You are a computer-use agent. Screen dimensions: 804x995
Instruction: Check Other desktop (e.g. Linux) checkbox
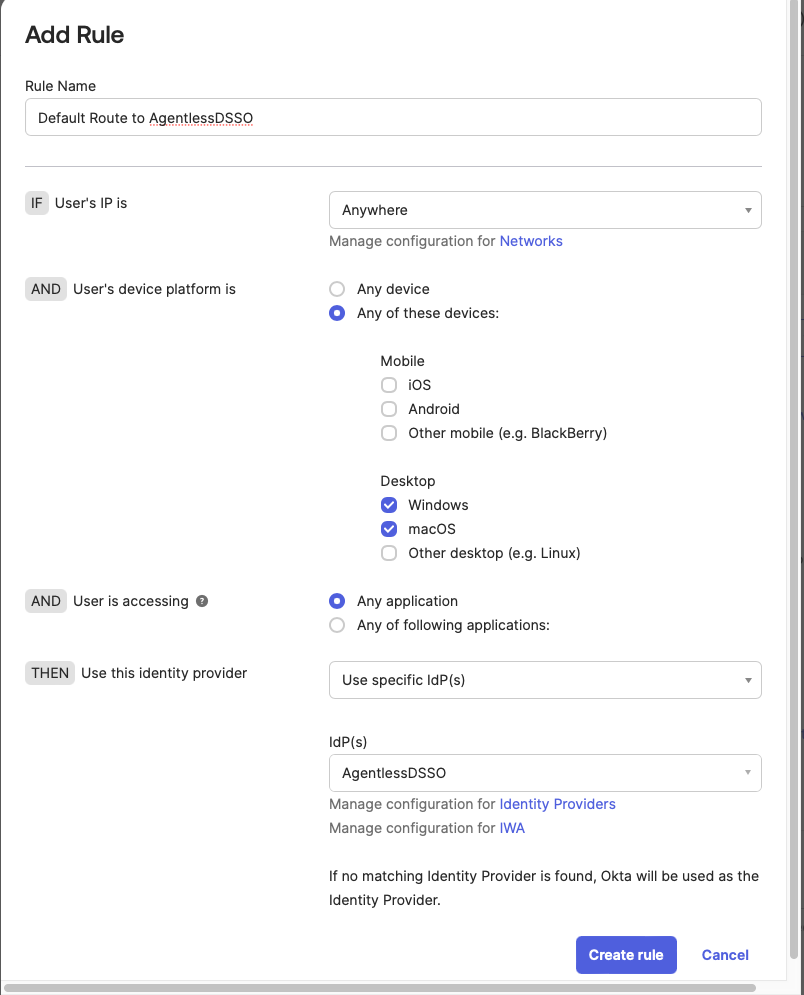(389, 553)
